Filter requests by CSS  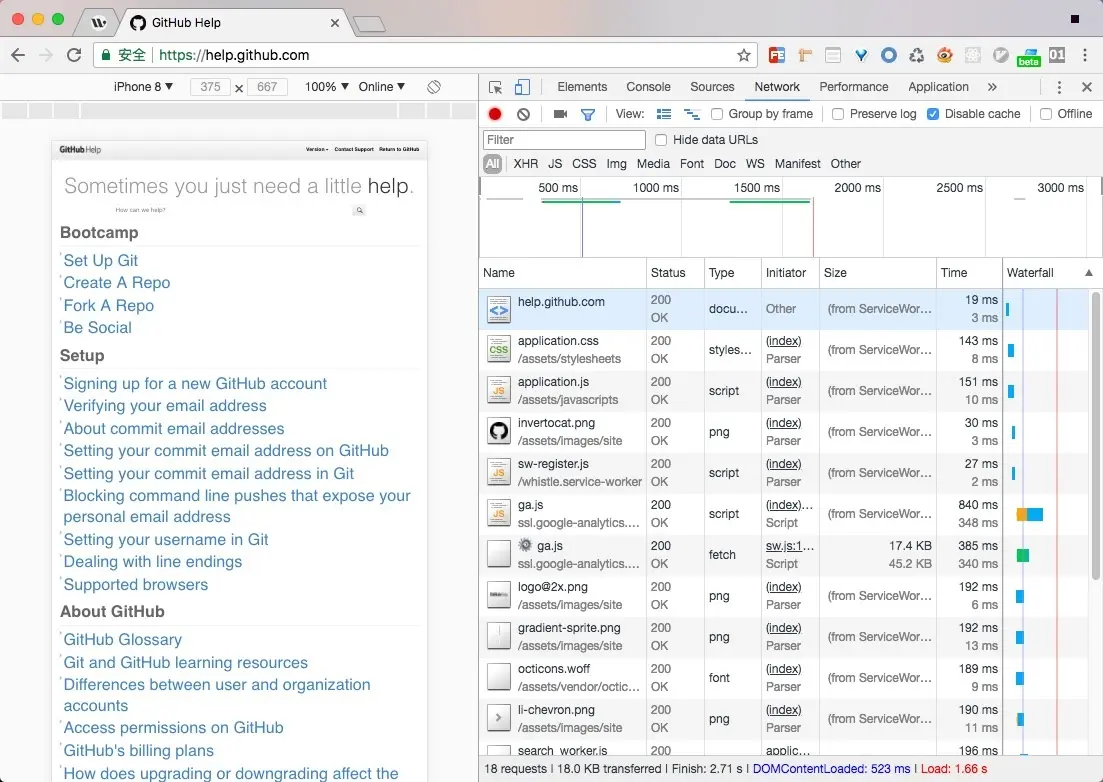point(584,164)
